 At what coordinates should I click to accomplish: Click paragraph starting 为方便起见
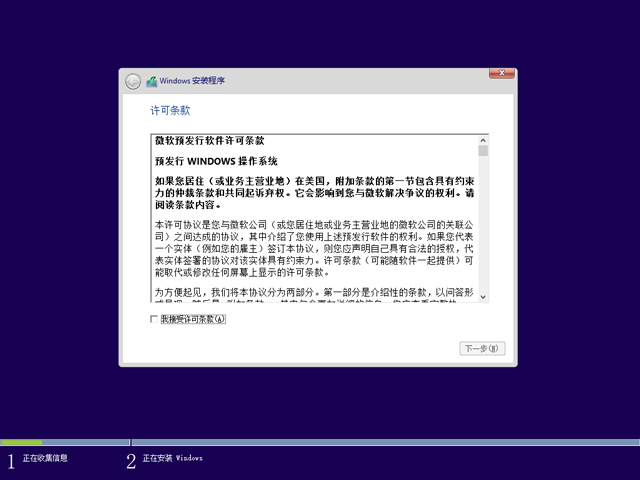tap(314, 295)
